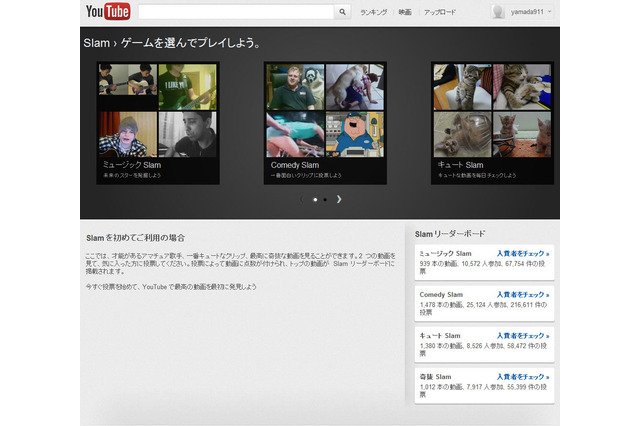Image resolution: width=640 pixels, height=426 pixels.
Task: Click Comedy Slam leaderboard entry name
Action: point(441,295)
